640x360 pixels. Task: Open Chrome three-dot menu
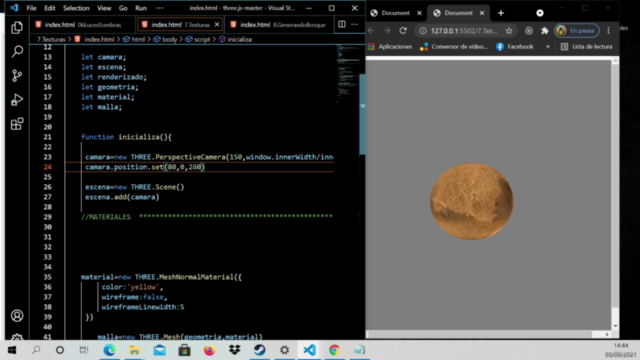pos(608,31)
